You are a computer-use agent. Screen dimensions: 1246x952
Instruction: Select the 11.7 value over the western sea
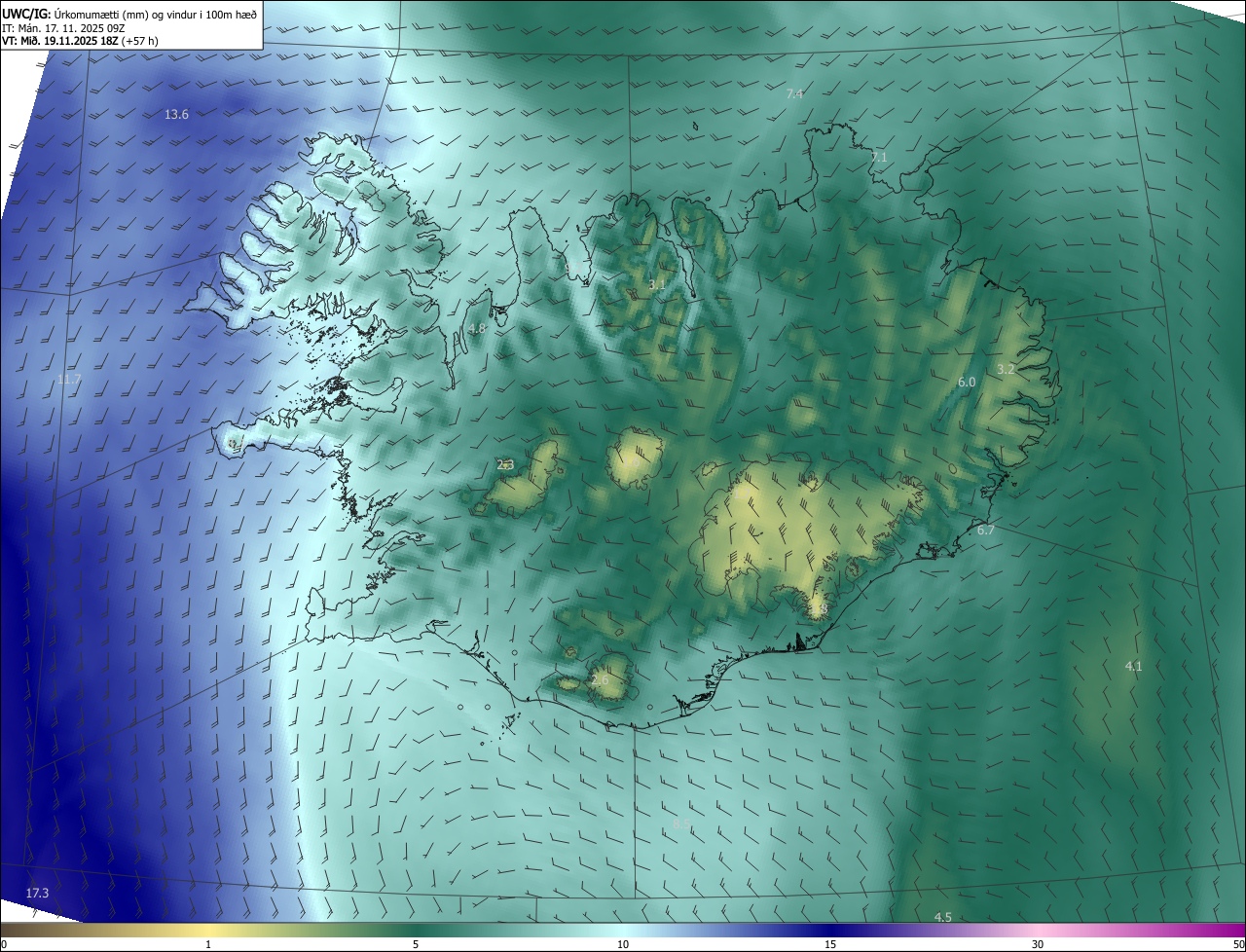[x=69, y=380]
